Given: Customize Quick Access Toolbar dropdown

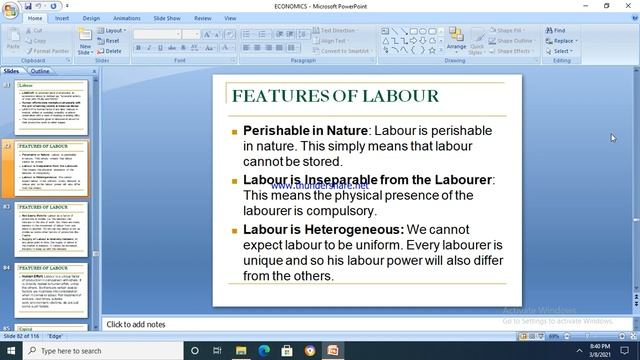Looking at the screenshot, I should pyautogui.click(x=67, y=6).
